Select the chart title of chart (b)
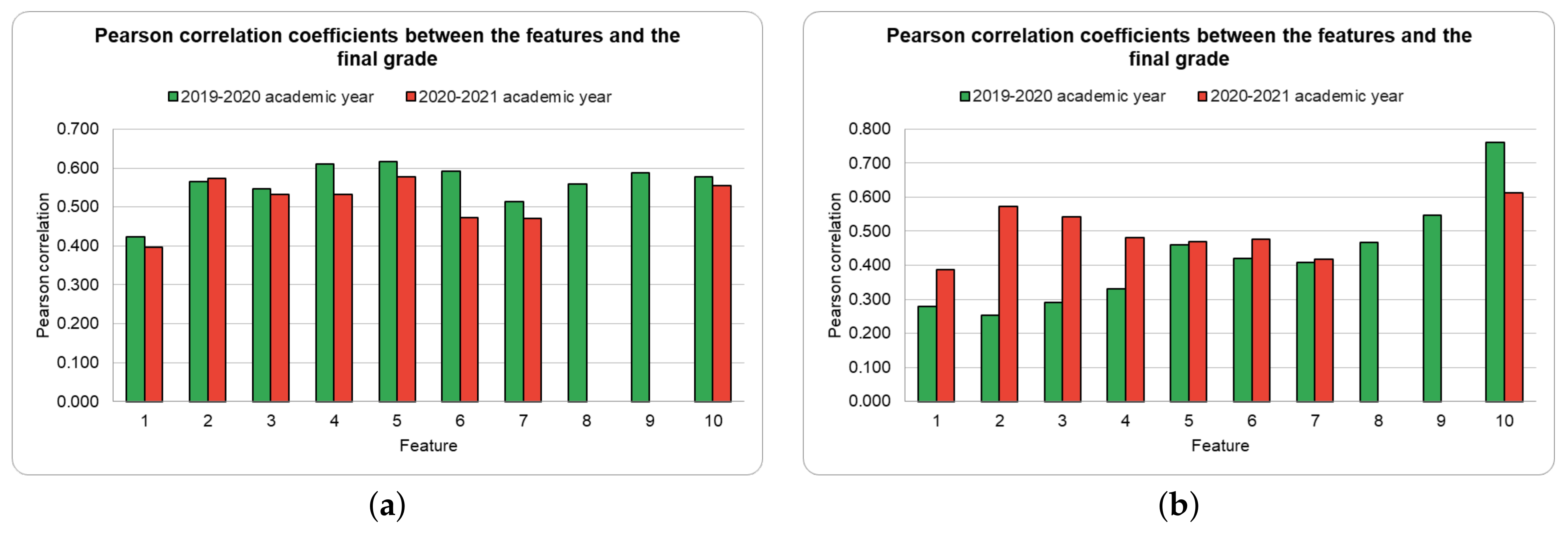The width and height of the screenshot is (1568, 533). [x=1178, y=47]
